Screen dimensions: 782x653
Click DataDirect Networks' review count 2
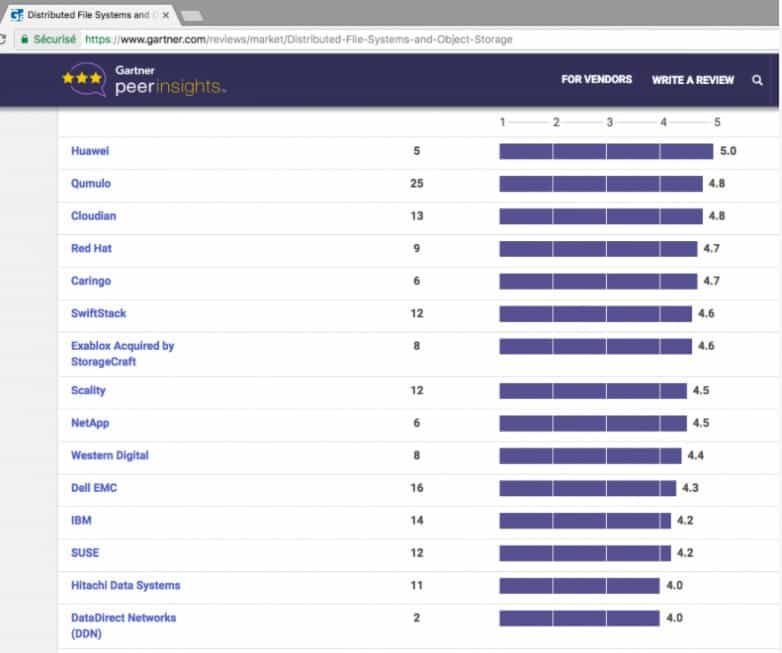coord(416,618)
